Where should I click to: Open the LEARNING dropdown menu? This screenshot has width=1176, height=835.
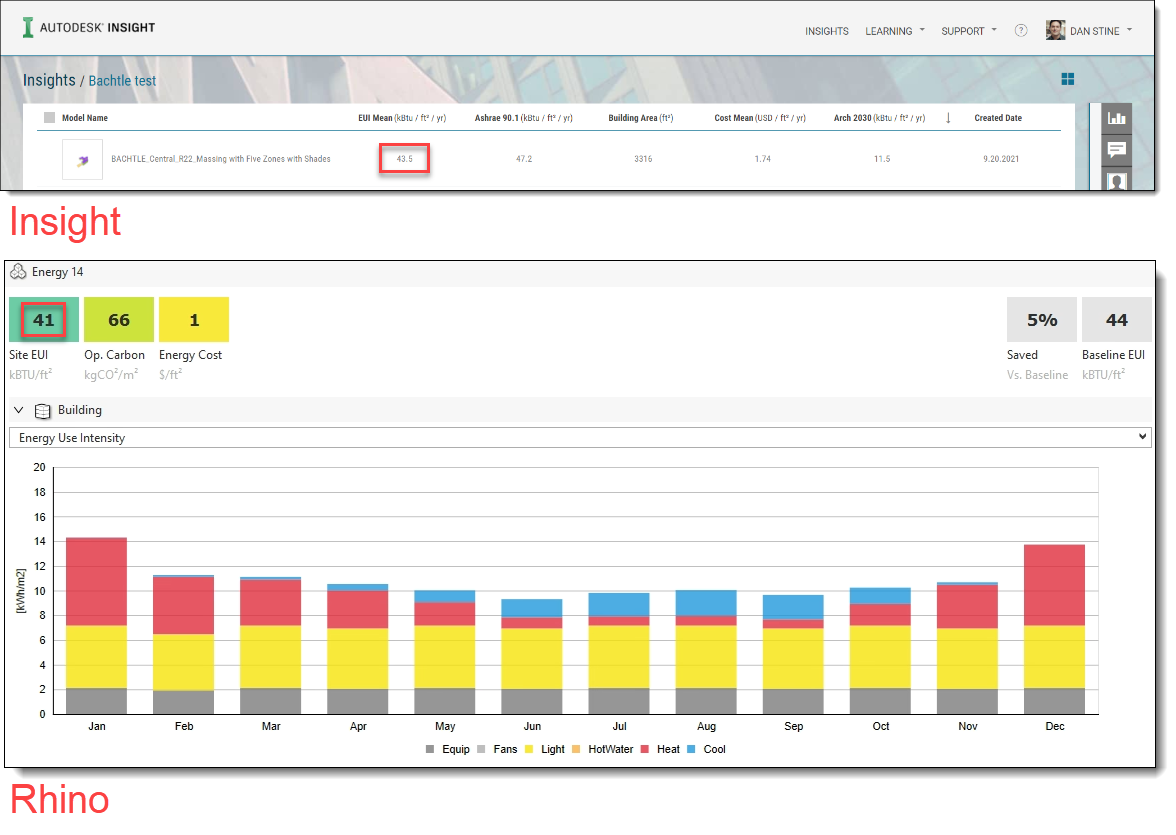pyautogui.click(x=895, y=31)
